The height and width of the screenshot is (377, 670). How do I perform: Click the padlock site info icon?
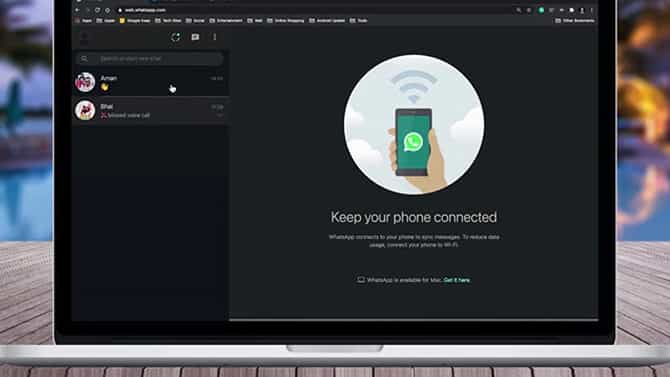point(120,10)
